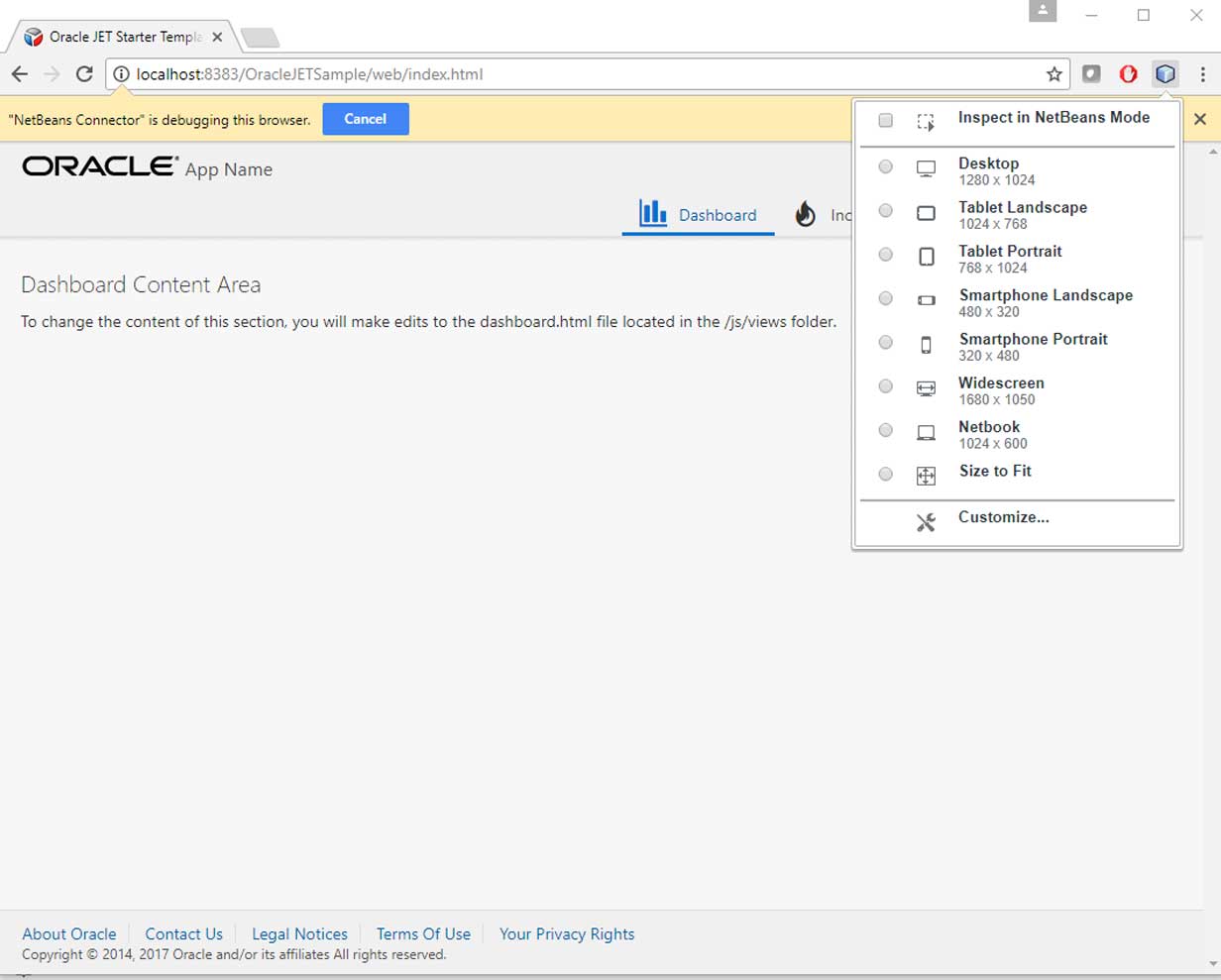This screenshot has height=980, width=1221.
Task: Go back to previous page
Action: click(x=20, y=74)
